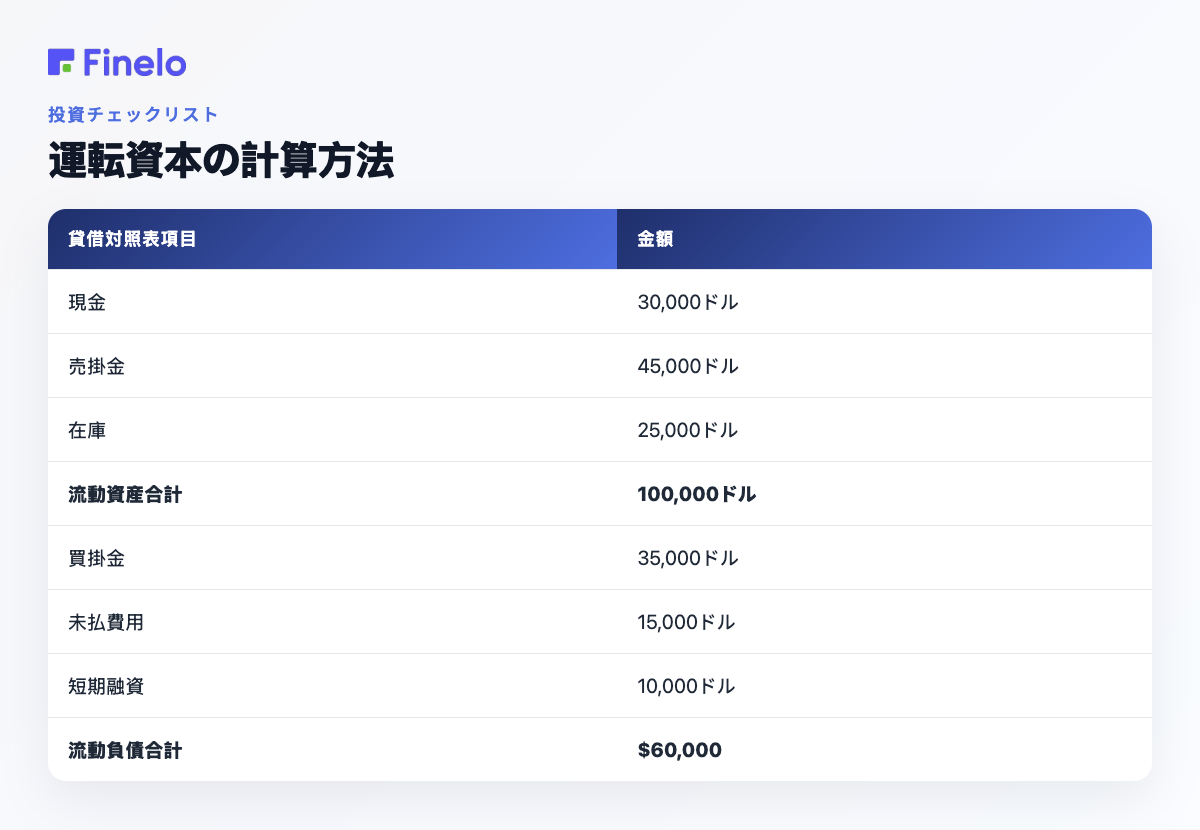Screen dimensions: 1200x830
Task: Click the 30,000ドル amount cell
Action: click(688, 302)
